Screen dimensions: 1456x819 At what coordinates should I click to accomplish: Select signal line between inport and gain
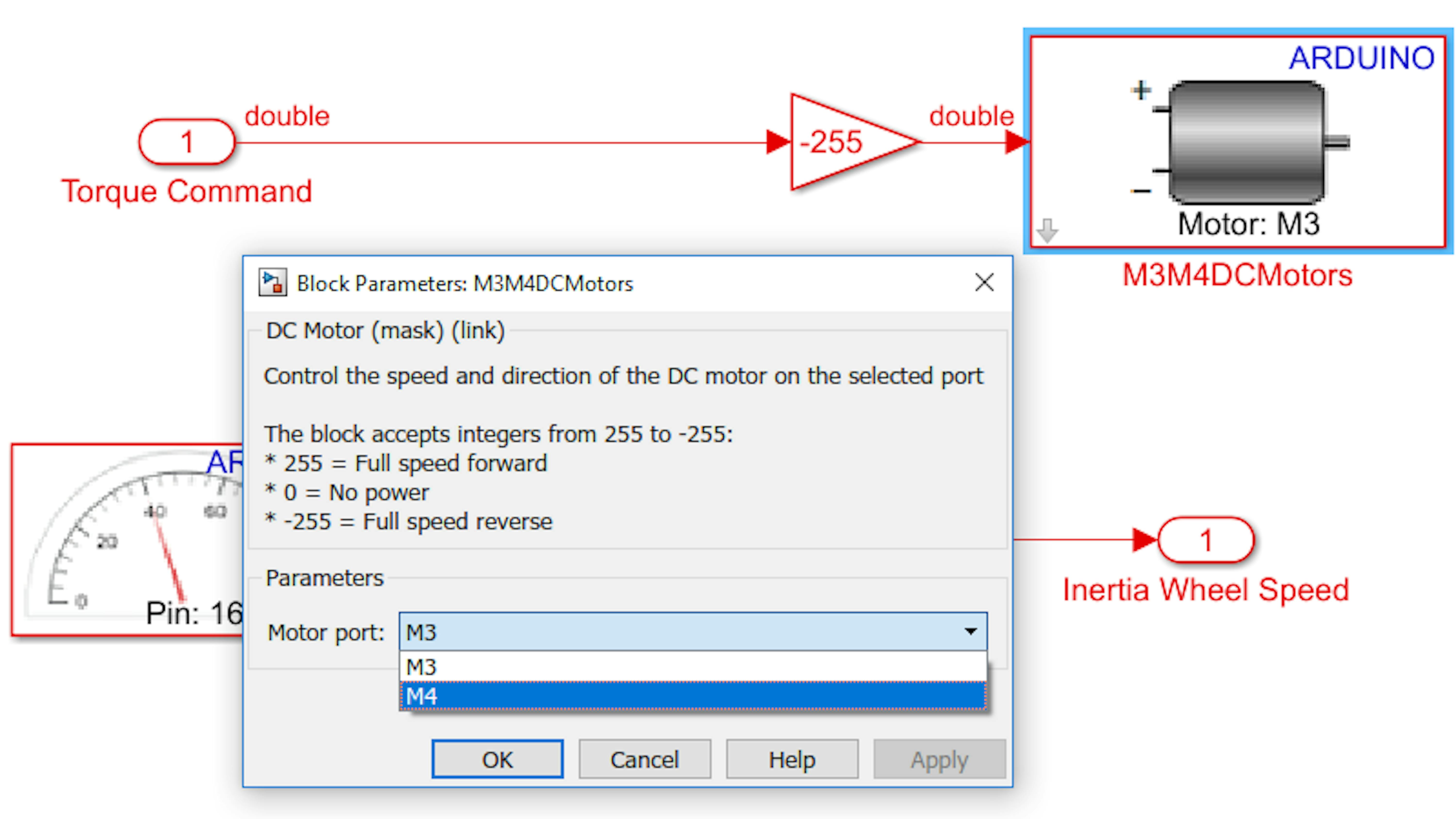[500, 142]
